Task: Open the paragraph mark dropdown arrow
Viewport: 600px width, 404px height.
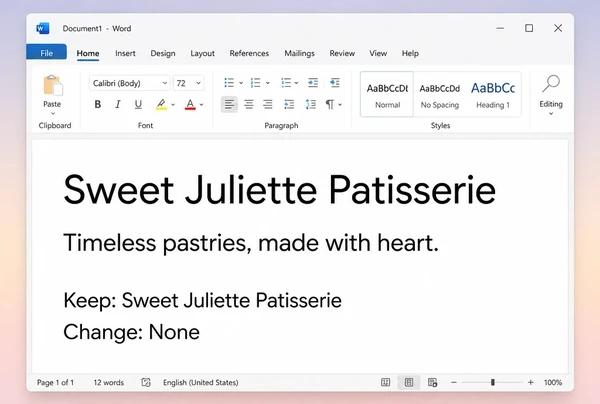Action: 340,104
